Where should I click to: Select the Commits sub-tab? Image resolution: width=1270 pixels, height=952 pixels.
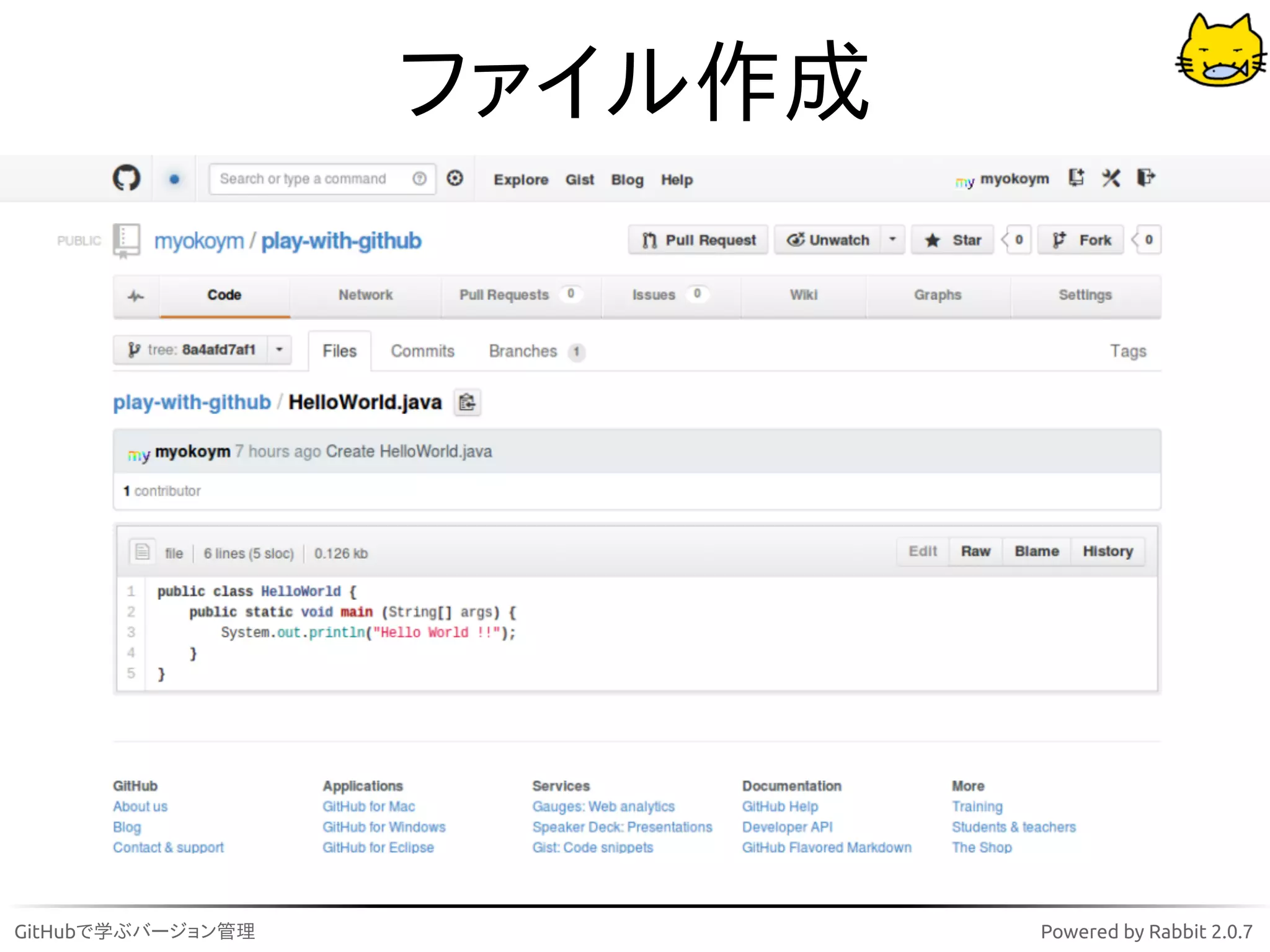pos(422,351)
